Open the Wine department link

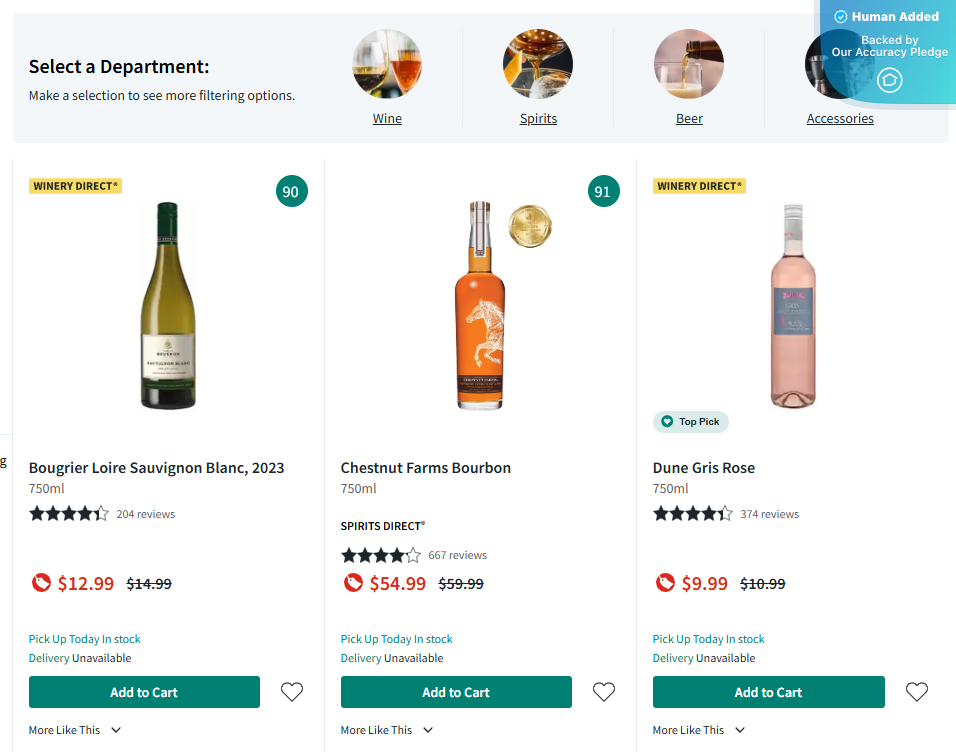tap(387, 118)
